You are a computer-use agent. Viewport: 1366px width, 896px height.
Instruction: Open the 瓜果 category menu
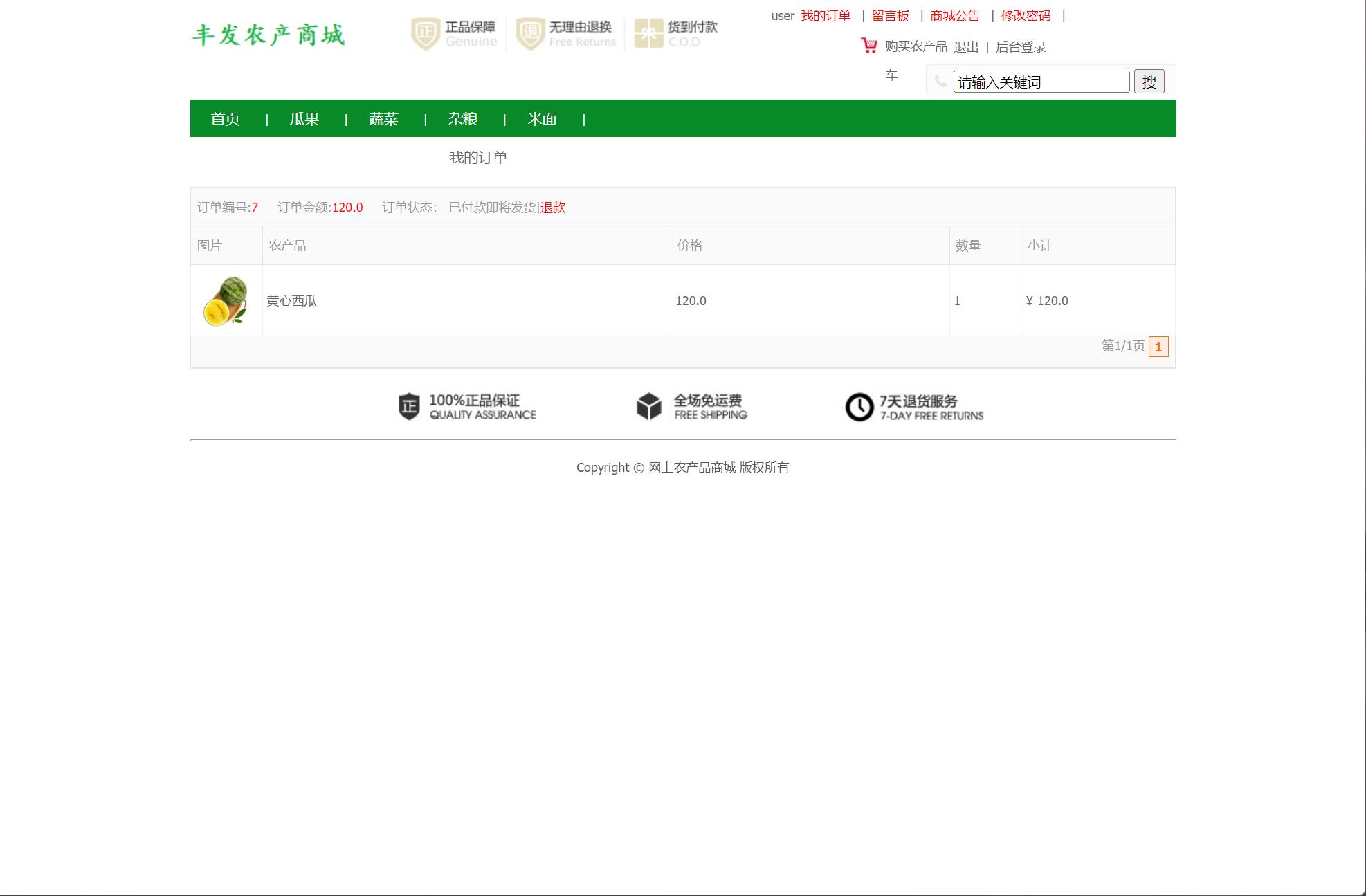pyautogui.click(x=304, y=119)
